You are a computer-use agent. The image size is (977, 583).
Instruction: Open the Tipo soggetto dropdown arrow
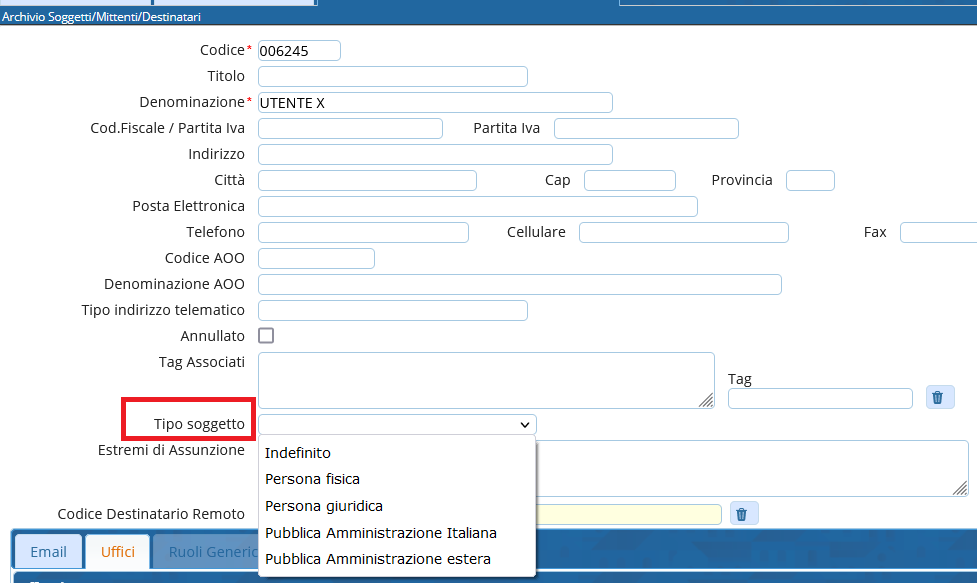pyautogui.click(x=525, y=425)
